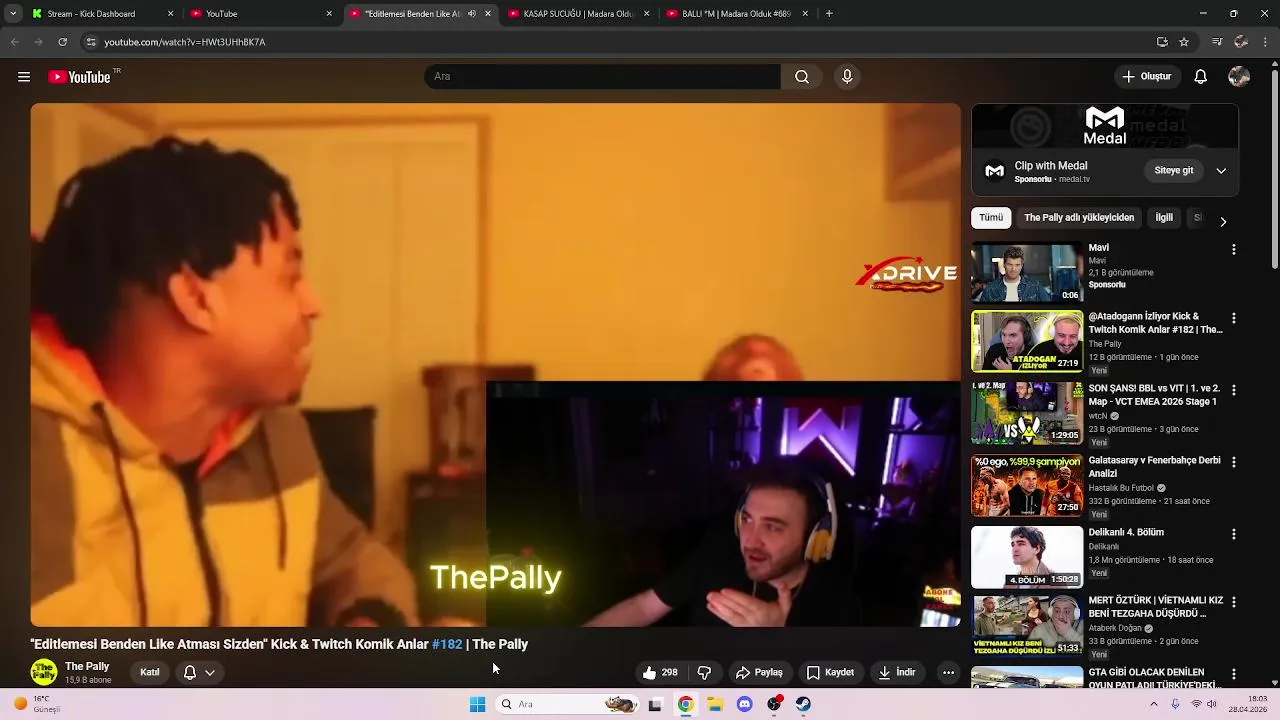1280x720 pixels.
Task: Click the Katıl join button
Action: [x=149, y=673]
